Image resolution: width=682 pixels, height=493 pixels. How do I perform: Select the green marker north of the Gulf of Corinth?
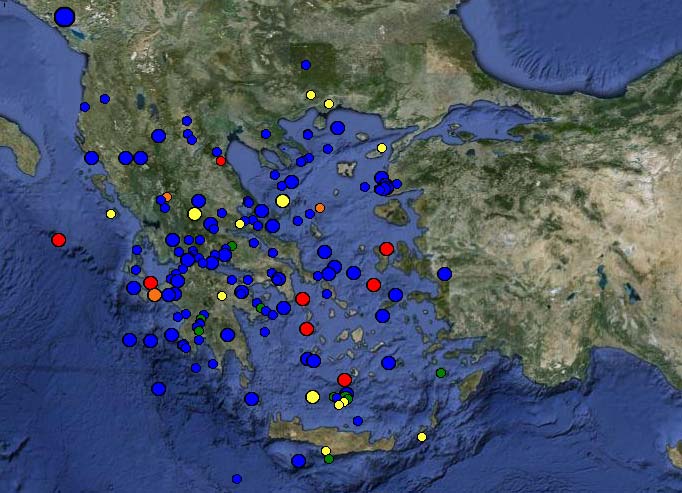coord(232,246)
